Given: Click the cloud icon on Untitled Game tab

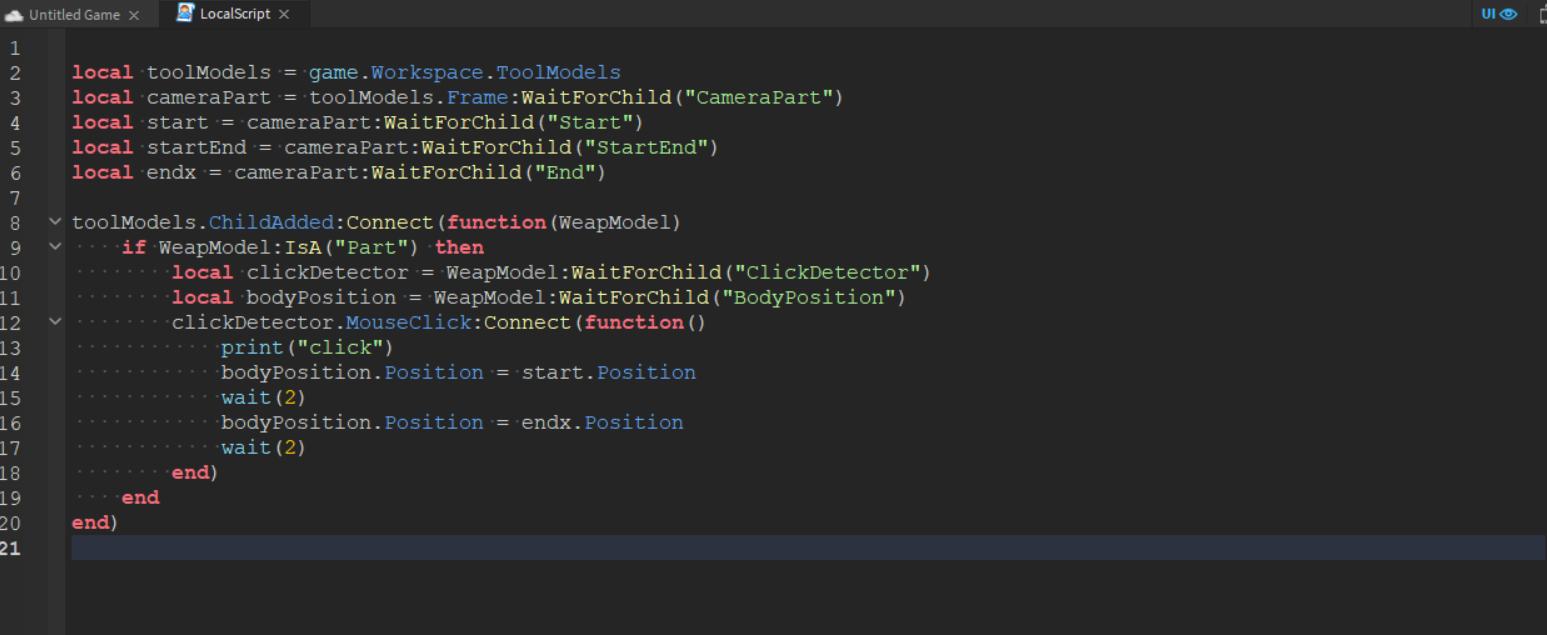Looking at the screenshot, I should [14, 15].
